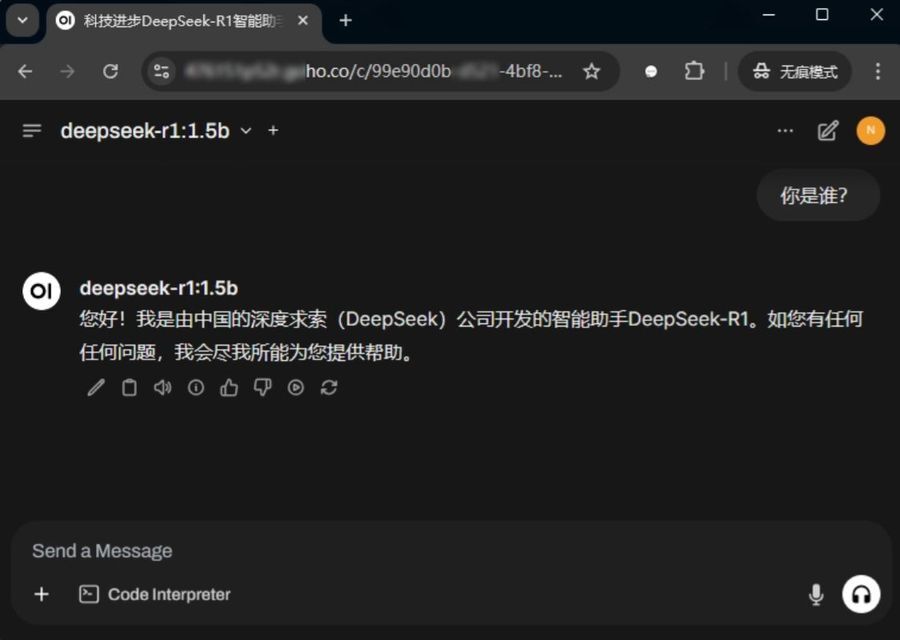
Task: Click the round extension icon near address bar
Action: (651, 71)
